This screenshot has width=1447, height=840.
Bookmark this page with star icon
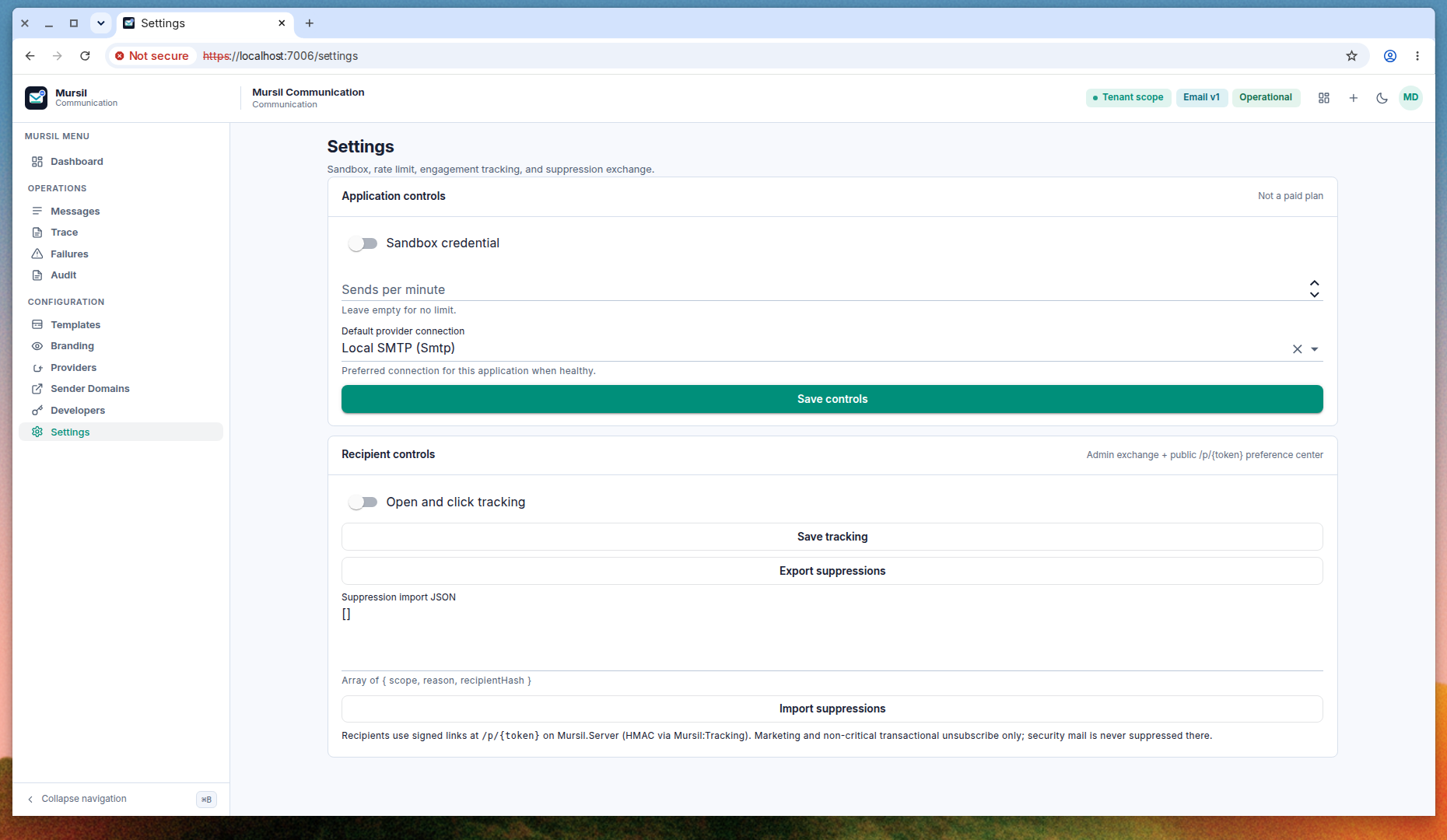pyautogui.click(x=1351, y=56)
